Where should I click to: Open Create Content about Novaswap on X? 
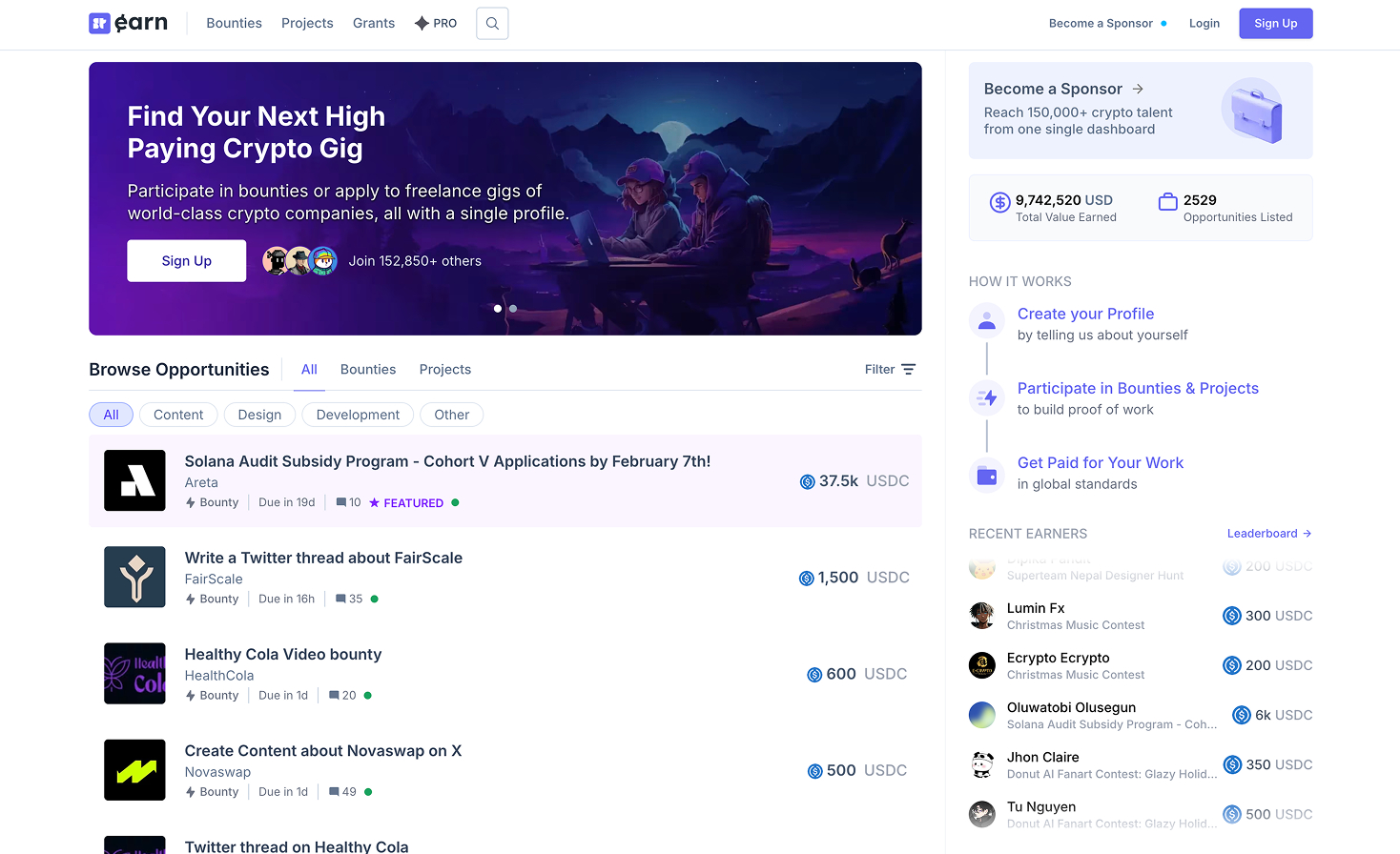323,751
